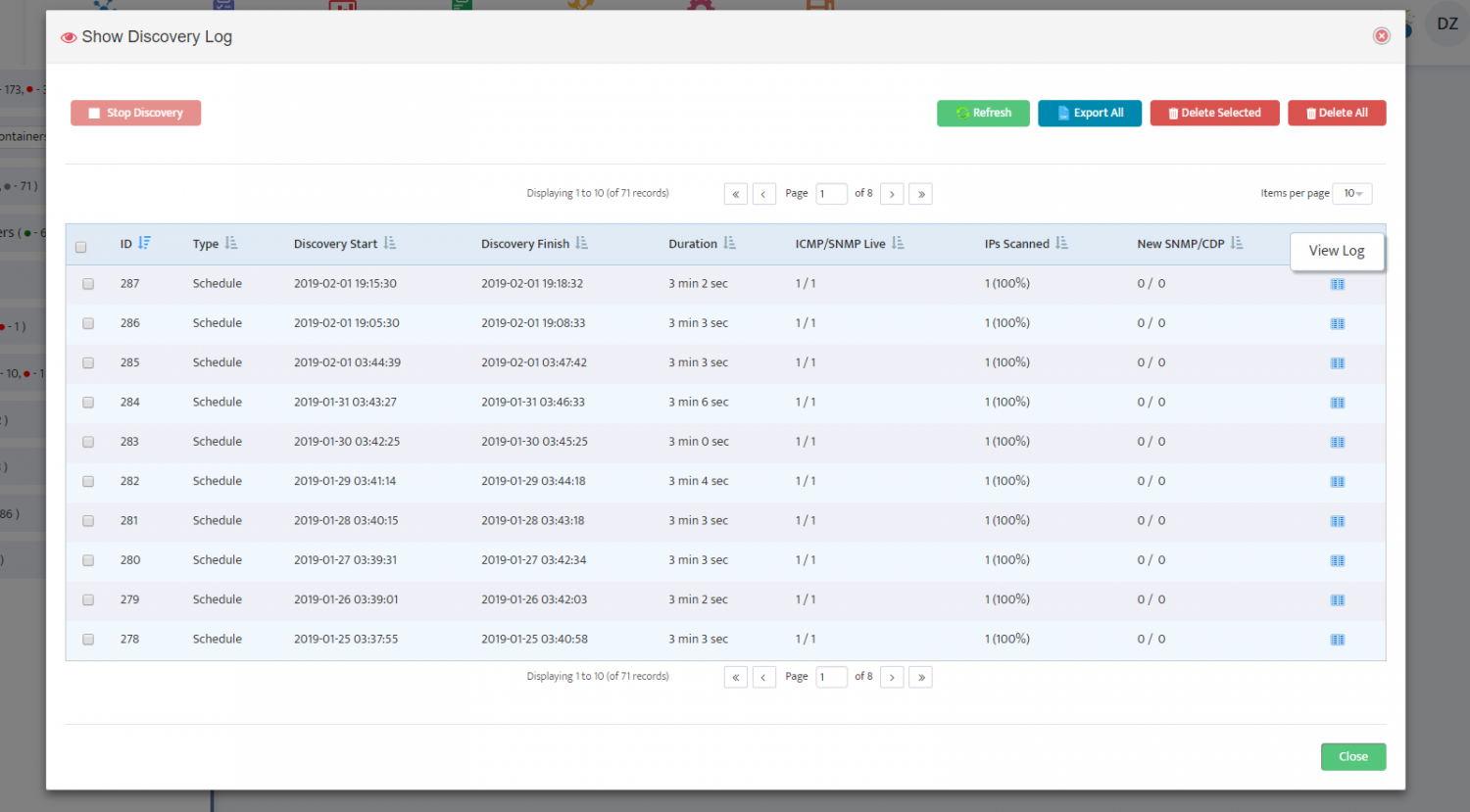Open the Items per page dropdown
Viewport: 1470px width, 812px height.
click(x=1352, y=193)
